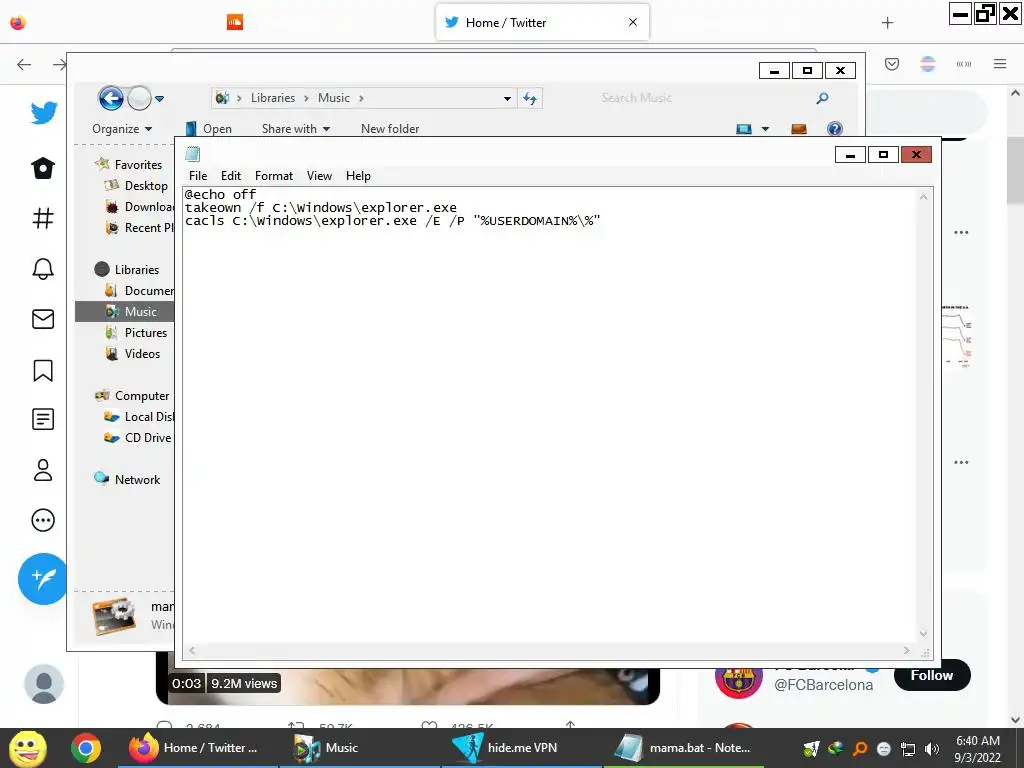Click Libraries in the Explorer address bar
The width and height of the screenshot is (1024, 768).
[273, 98]
